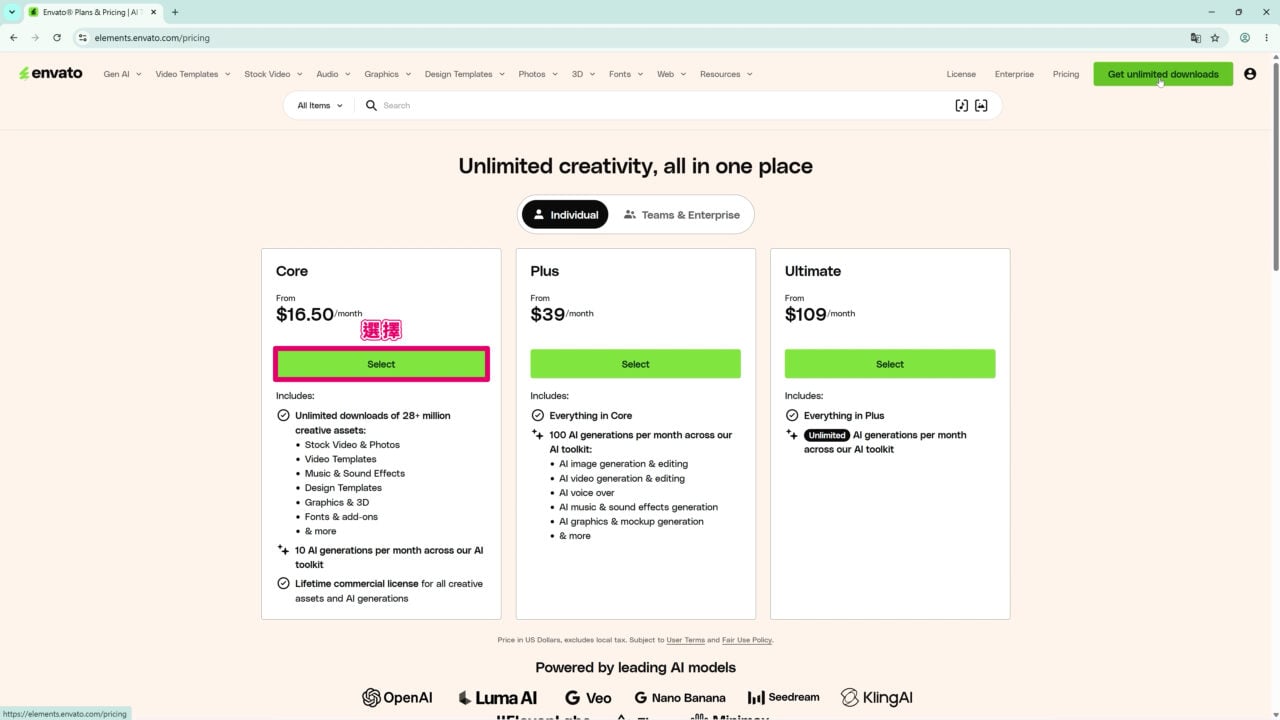This screenshot has width=1280, height=720.
Task: Click 'Powered by leading AI models' heading
Action: coord(635,667)
